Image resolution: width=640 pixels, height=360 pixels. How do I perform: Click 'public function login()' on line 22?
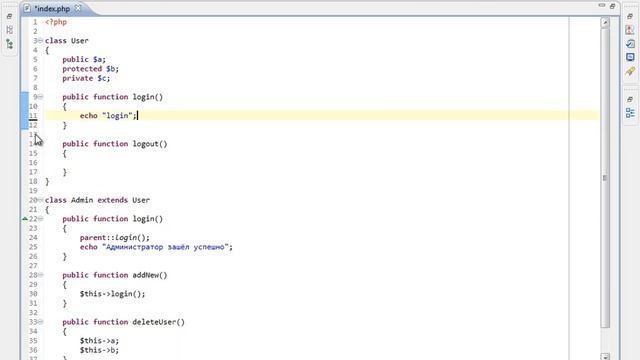click(113, 219)
